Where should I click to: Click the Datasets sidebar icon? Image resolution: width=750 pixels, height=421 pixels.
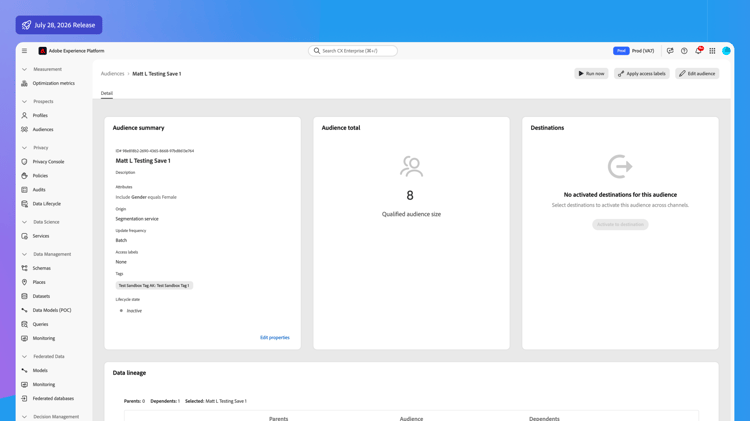click(24, 296)
